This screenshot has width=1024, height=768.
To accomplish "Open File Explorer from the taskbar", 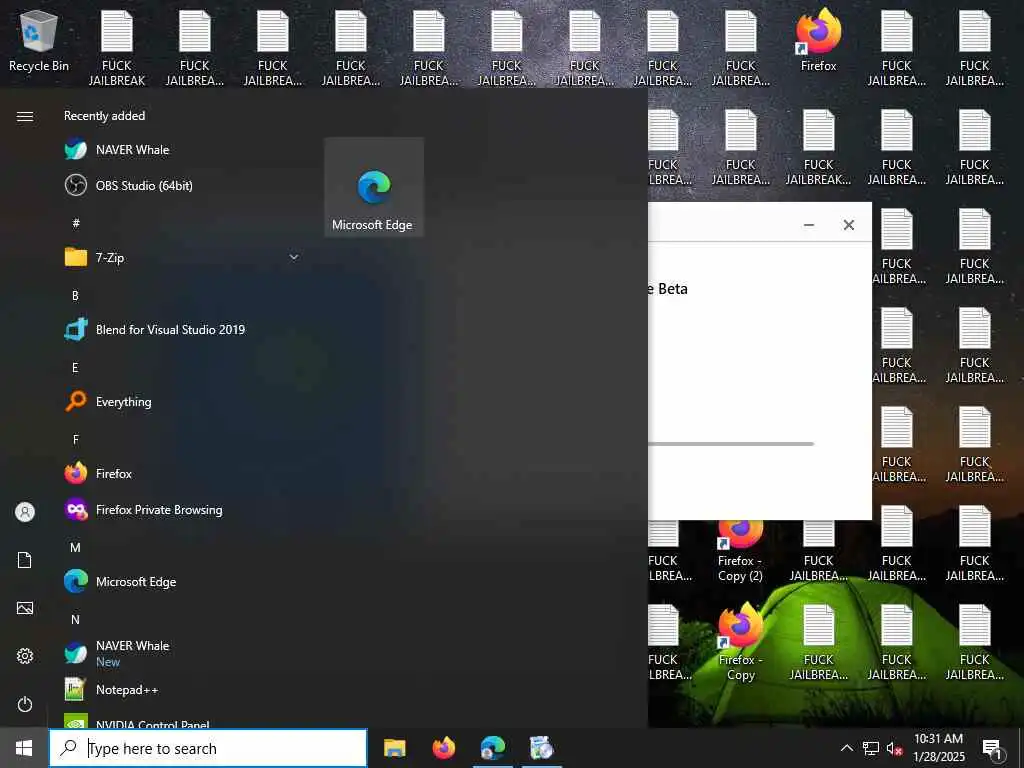I will coord(394,748).
